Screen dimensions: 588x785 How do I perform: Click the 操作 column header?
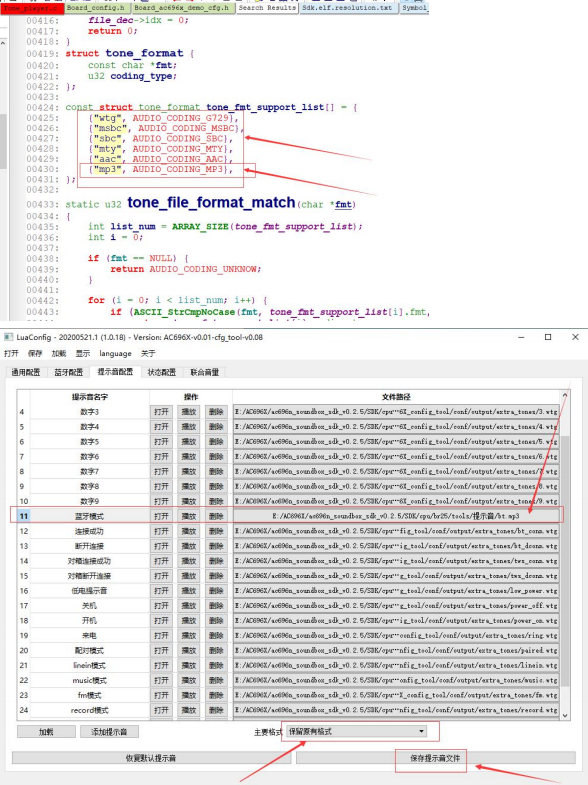191,397
